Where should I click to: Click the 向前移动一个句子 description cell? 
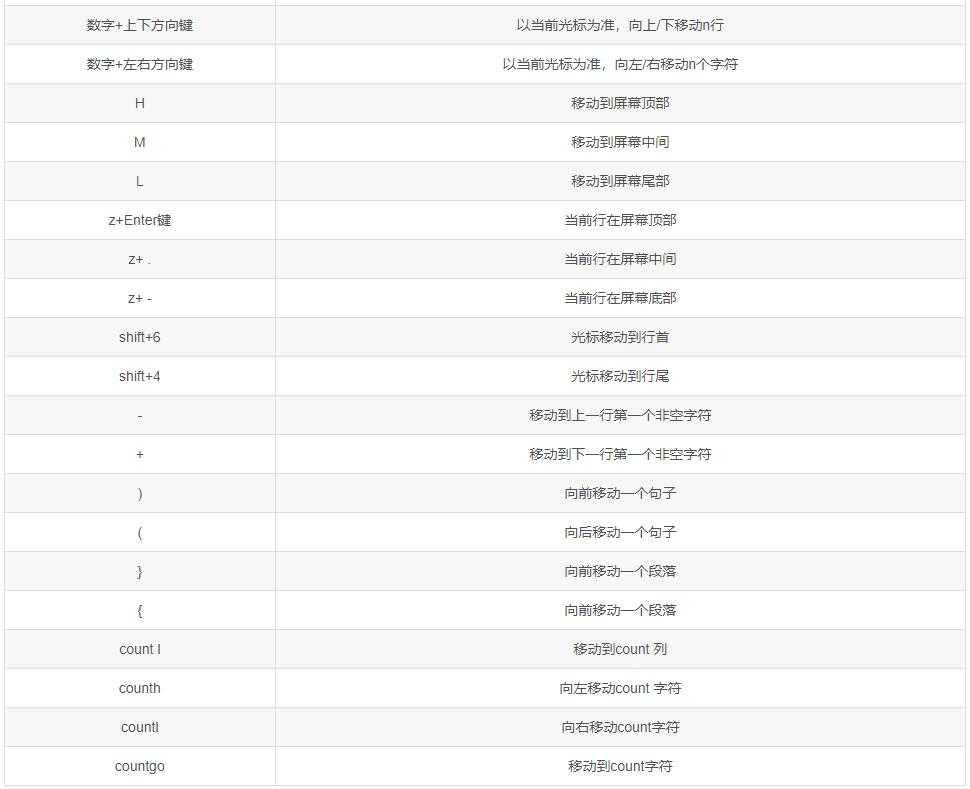tap(622, 493)
